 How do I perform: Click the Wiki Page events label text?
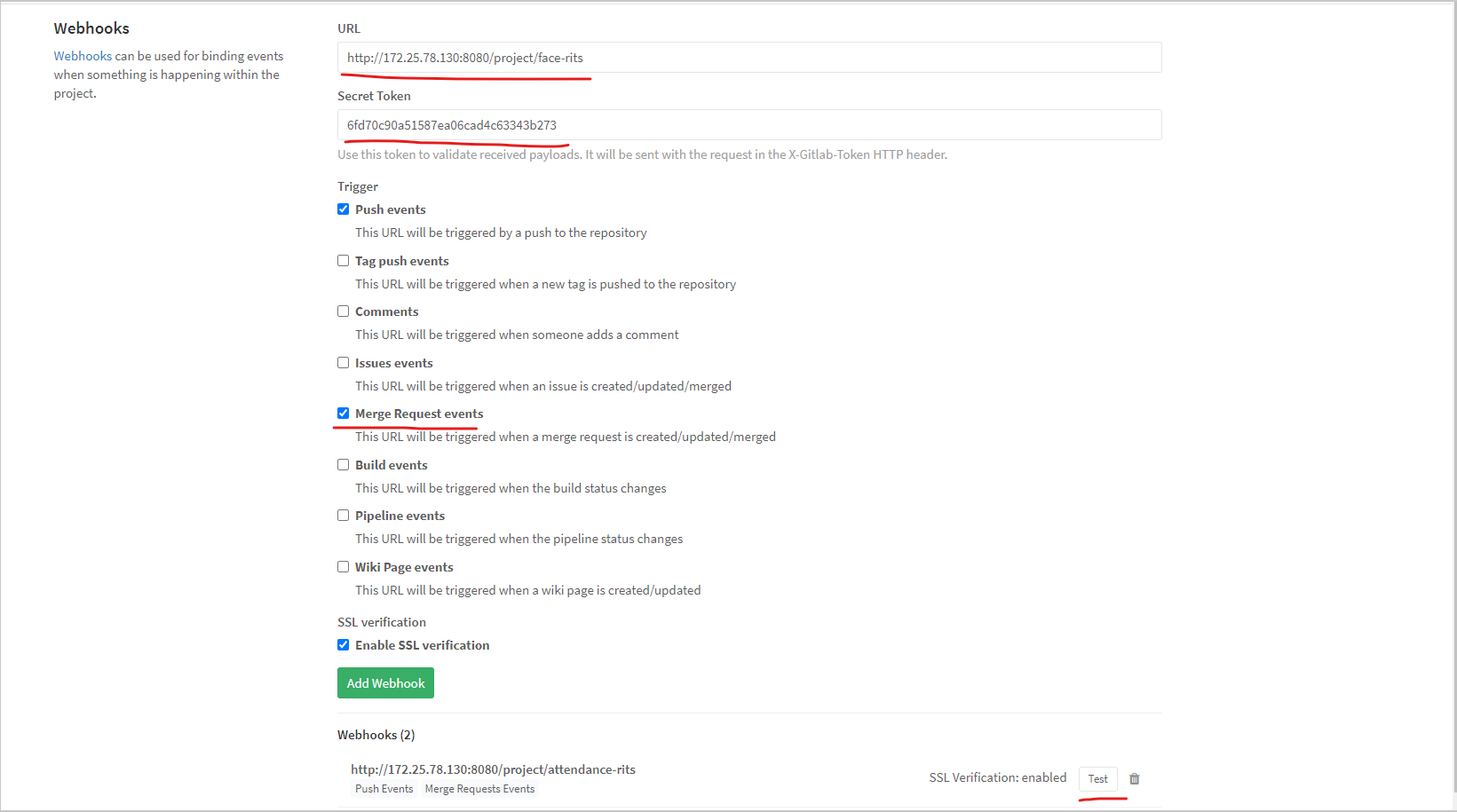[404, 567]
